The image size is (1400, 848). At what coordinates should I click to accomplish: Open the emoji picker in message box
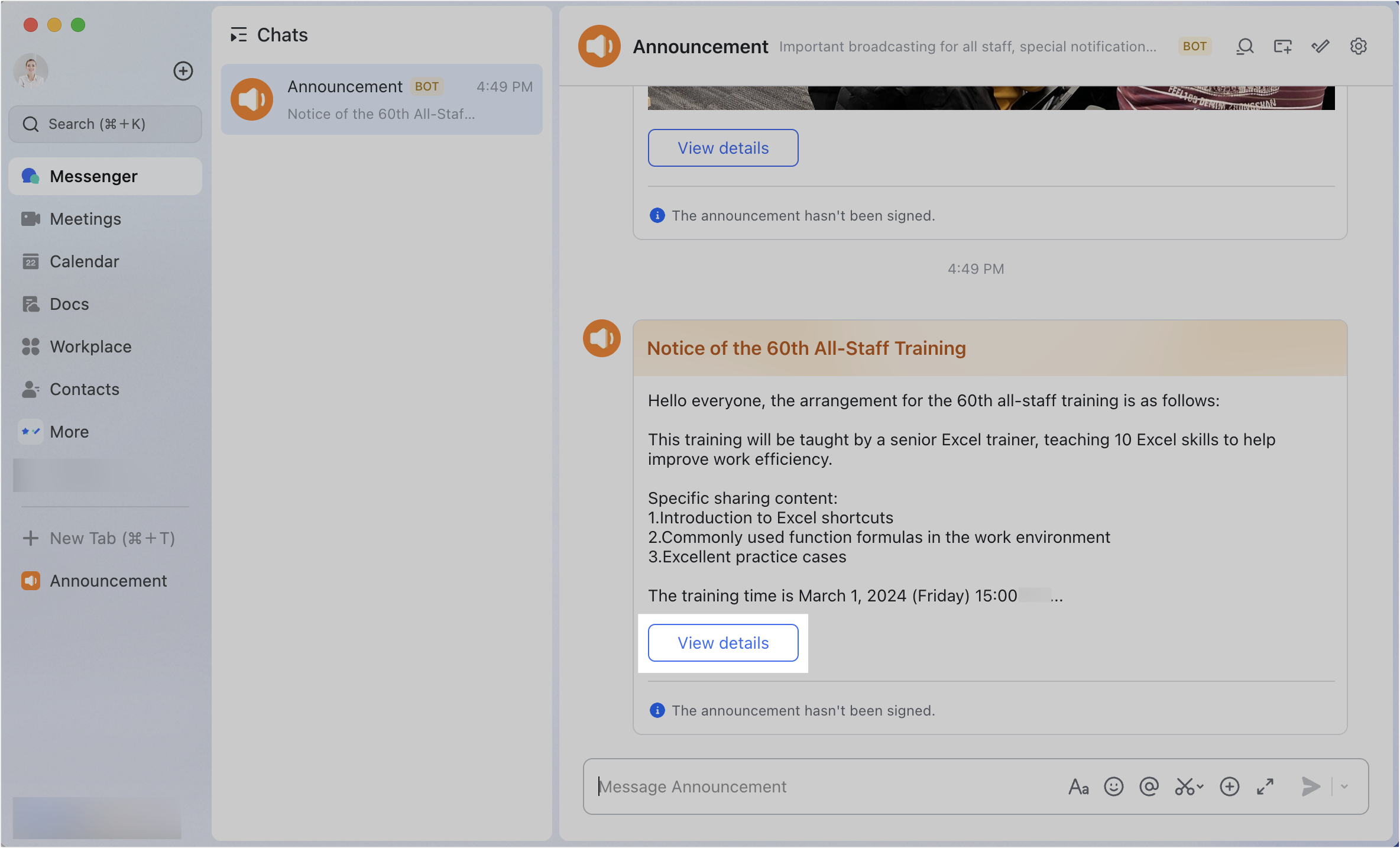1113,786
